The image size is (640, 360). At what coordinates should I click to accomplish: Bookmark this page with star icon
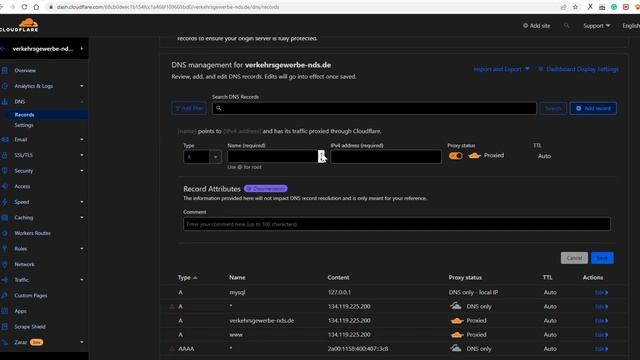click(x=576, y=7)
